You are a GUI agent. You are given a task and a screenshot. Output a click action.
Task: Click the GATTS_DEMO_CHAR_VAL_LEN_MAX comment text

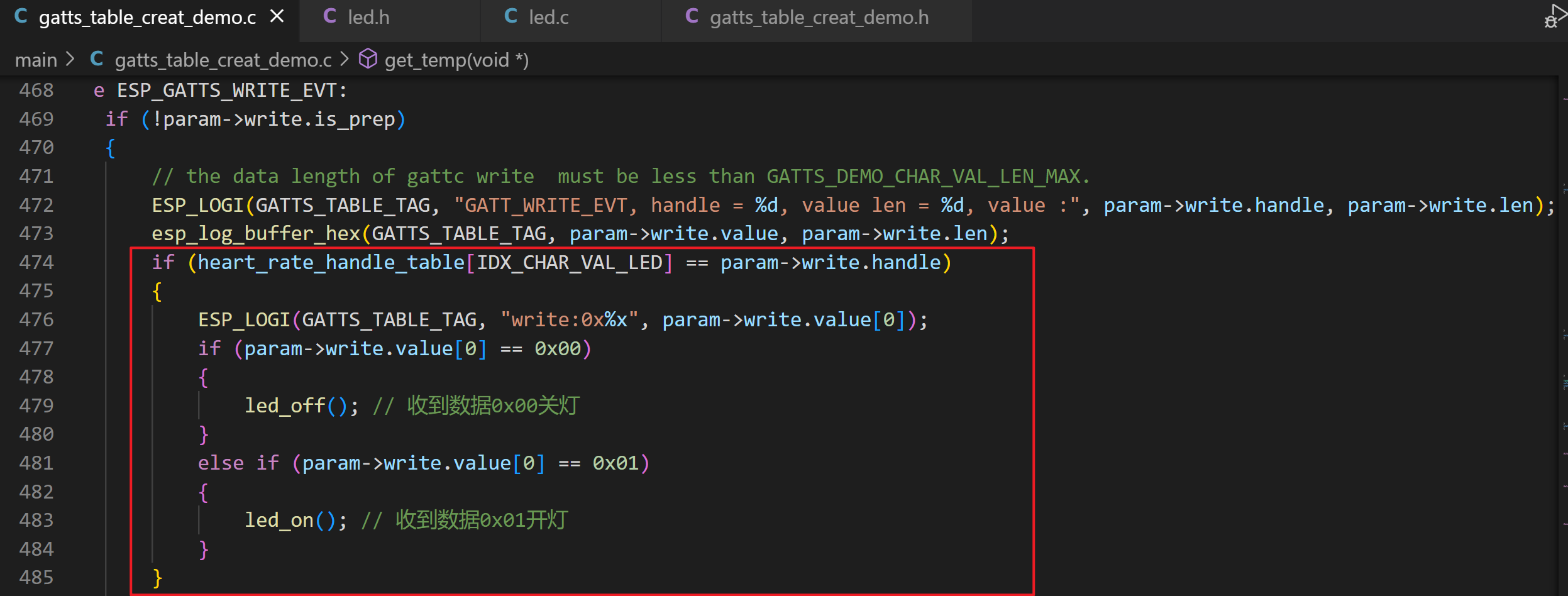(x=922, y=177)
